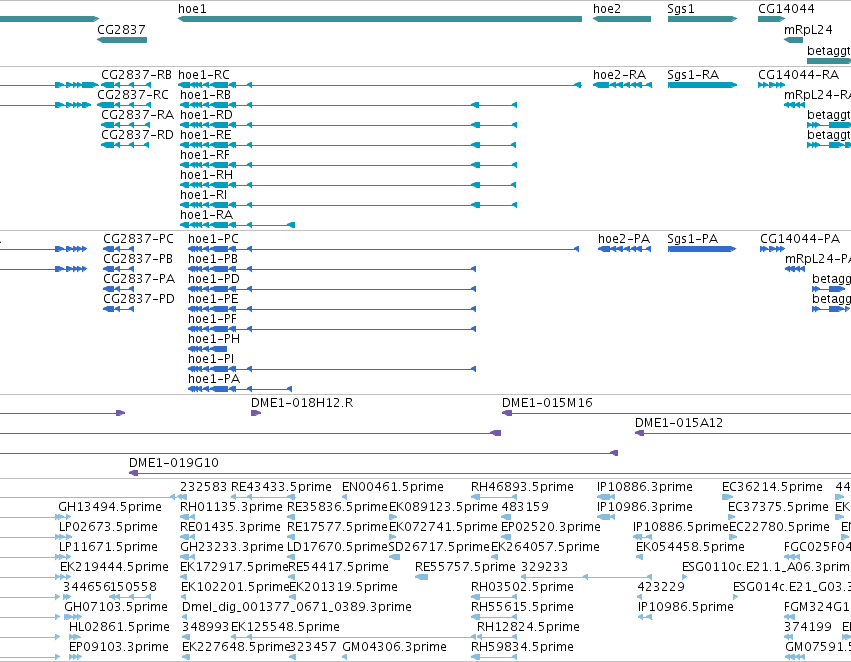Select EST HL02861.5prime
Screen dimensions: 851x662
[x=119, y=627]
